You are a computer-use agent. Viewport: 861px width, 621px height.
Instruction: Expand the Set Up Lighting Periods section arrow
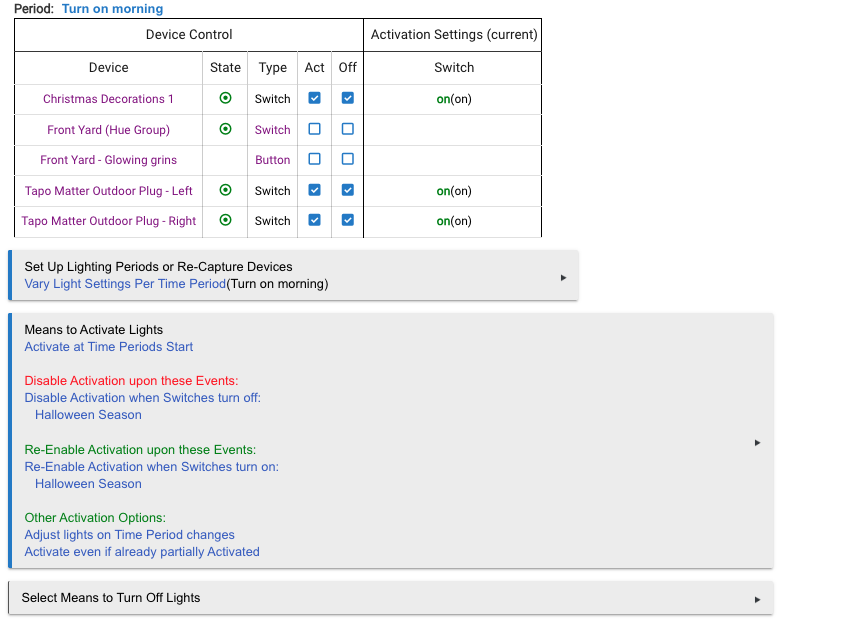563,277
